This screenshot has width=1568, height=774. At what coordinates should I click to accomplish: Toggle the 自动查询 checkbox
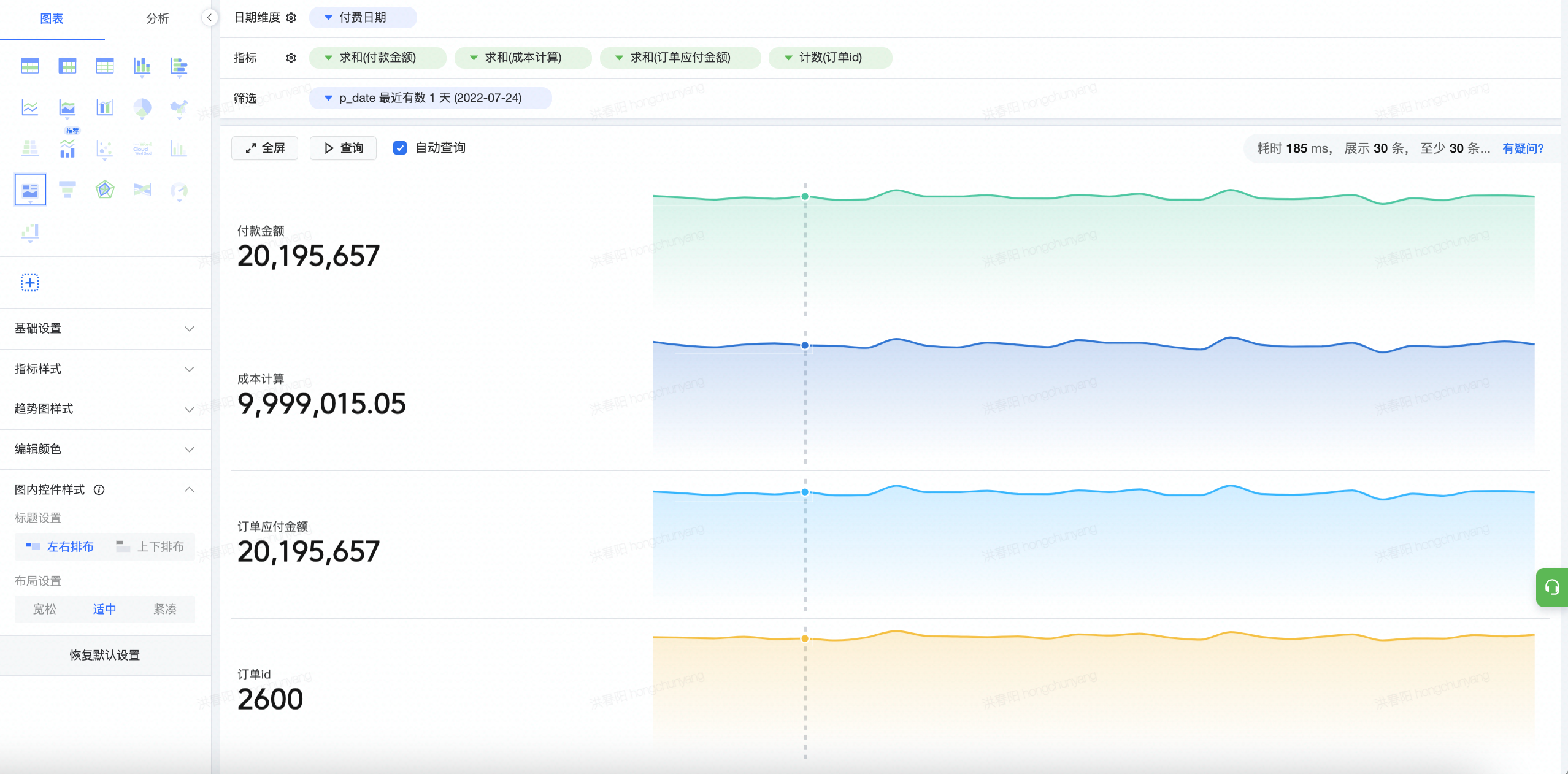click(x=400, y=148)
